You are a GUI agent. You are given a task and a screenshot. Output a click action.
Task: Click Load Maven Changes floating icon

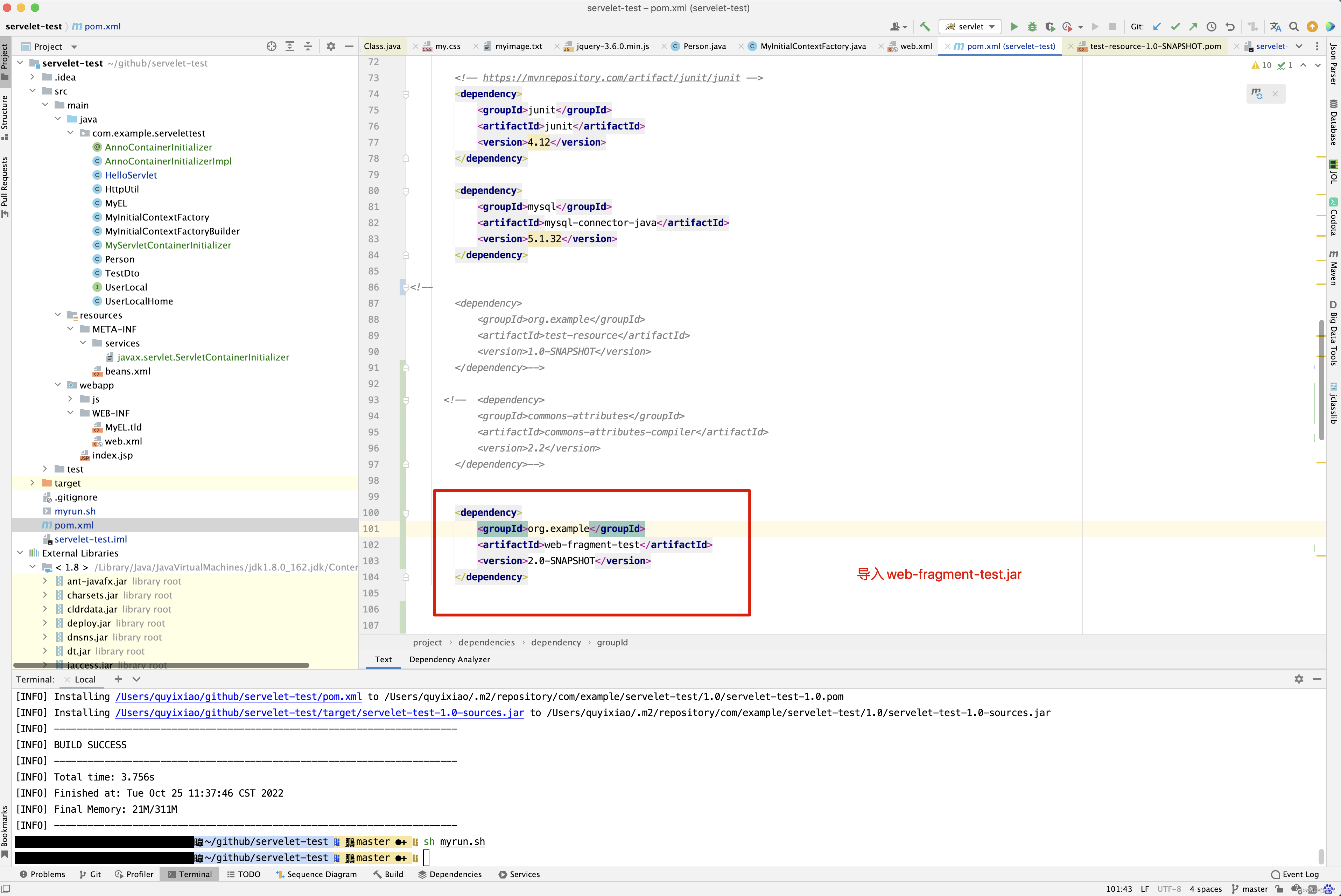1257,94
